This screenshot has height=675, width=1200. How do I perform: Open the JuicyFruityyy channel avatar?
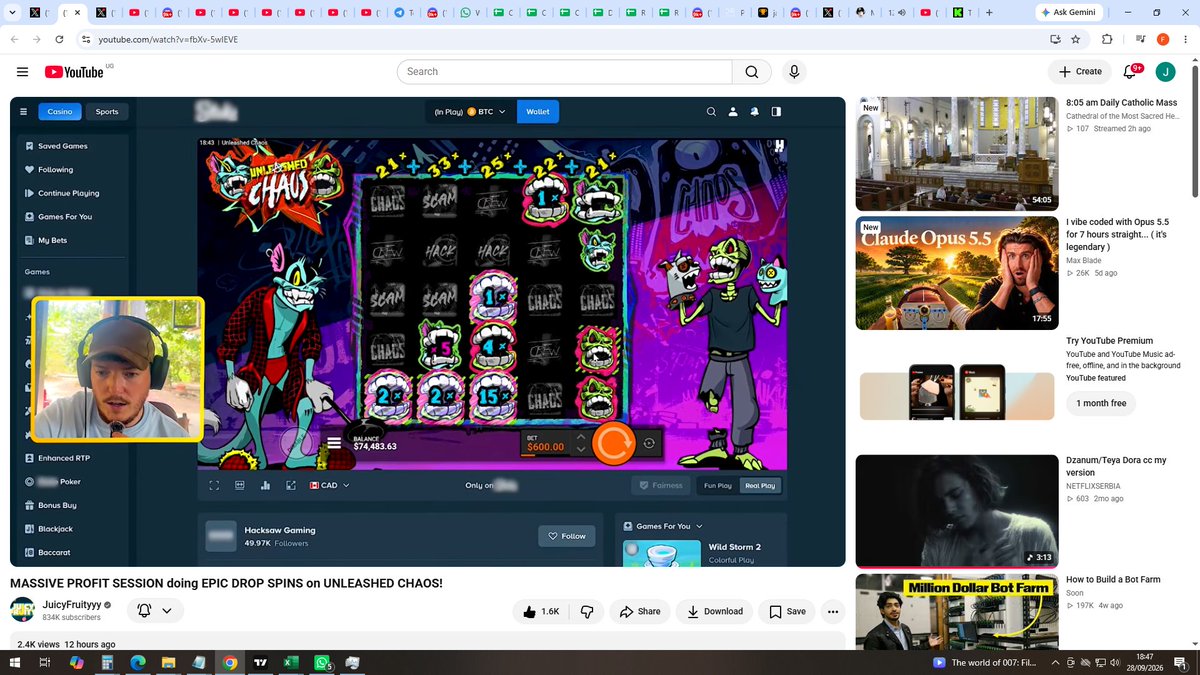tap(23, 610)
